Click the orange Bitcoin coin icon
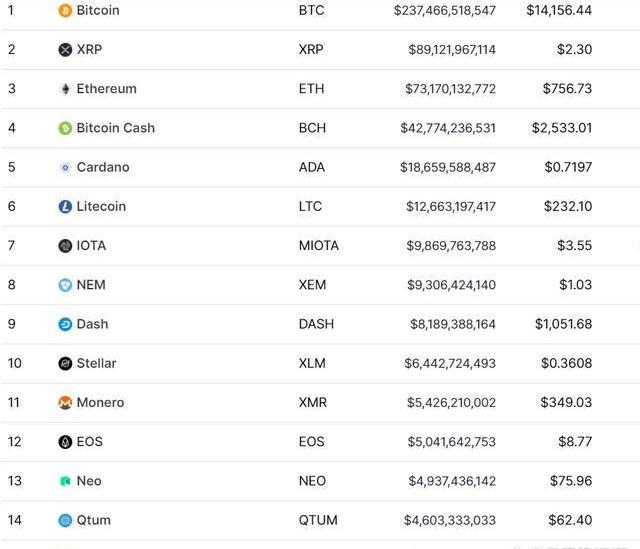This screenshot has width=640, height=549. pyautogui.click(x=65, y=10)
